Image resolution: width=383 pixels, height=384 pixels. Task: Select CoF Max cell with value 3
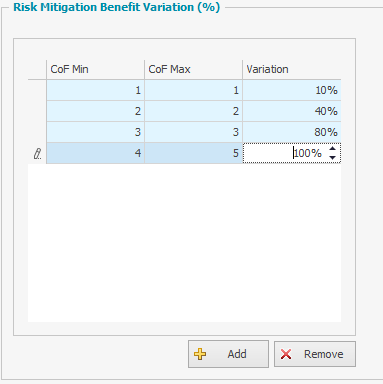pyautogui.click(x=193, y=132)
